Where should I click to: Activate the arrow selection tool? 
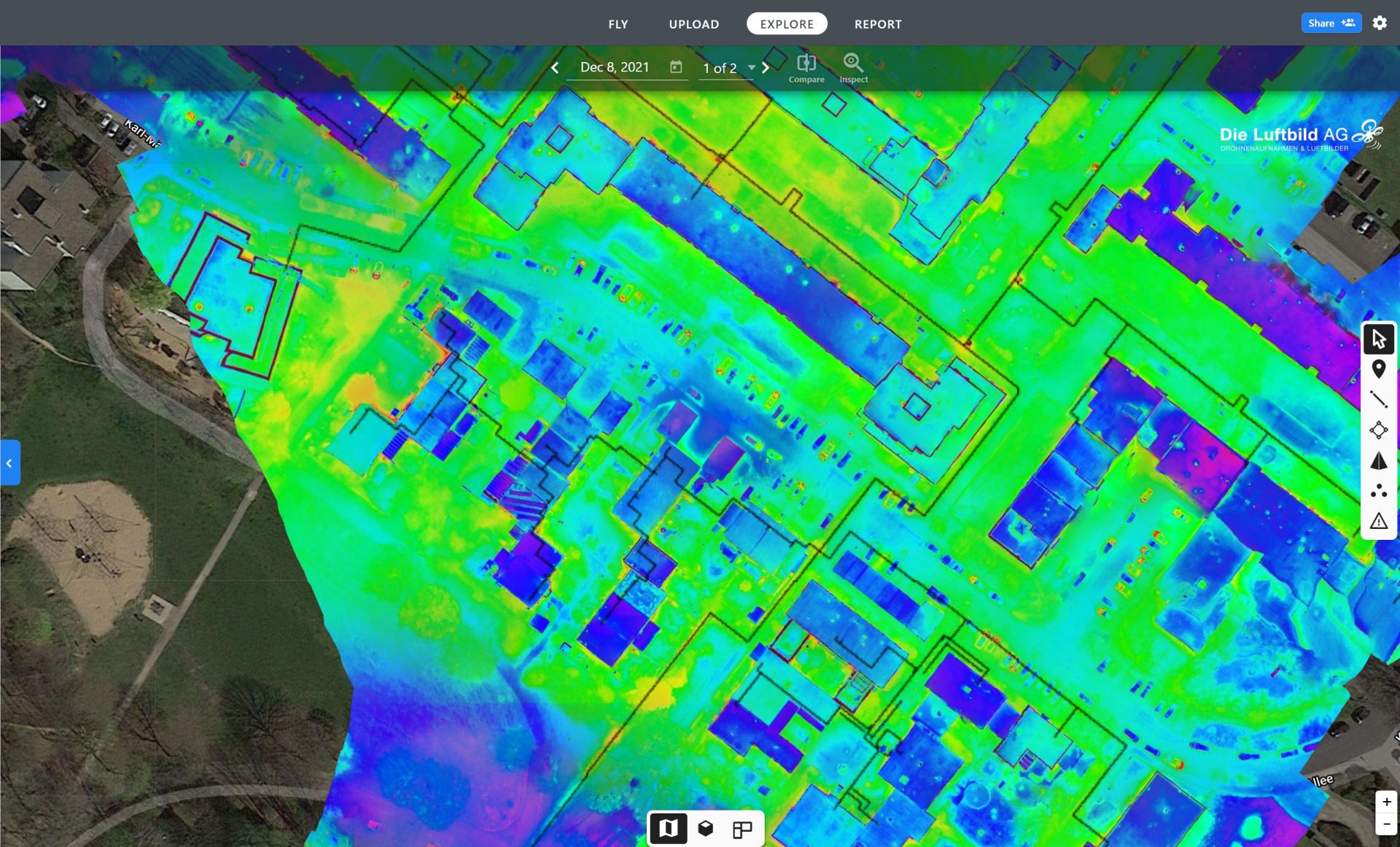tap(1378, 338)
